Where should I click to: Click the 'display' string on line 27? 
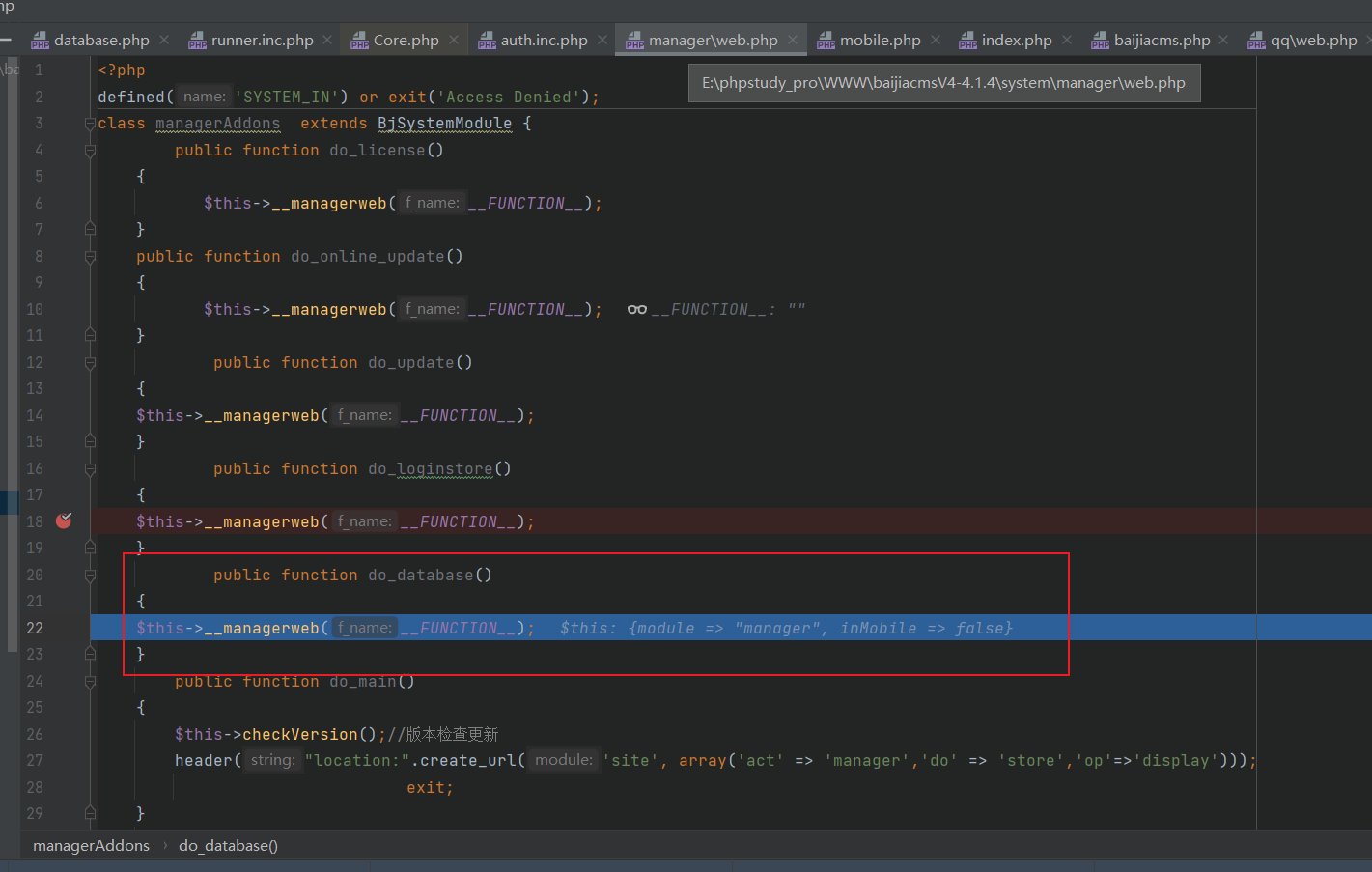click(1176, 760)
